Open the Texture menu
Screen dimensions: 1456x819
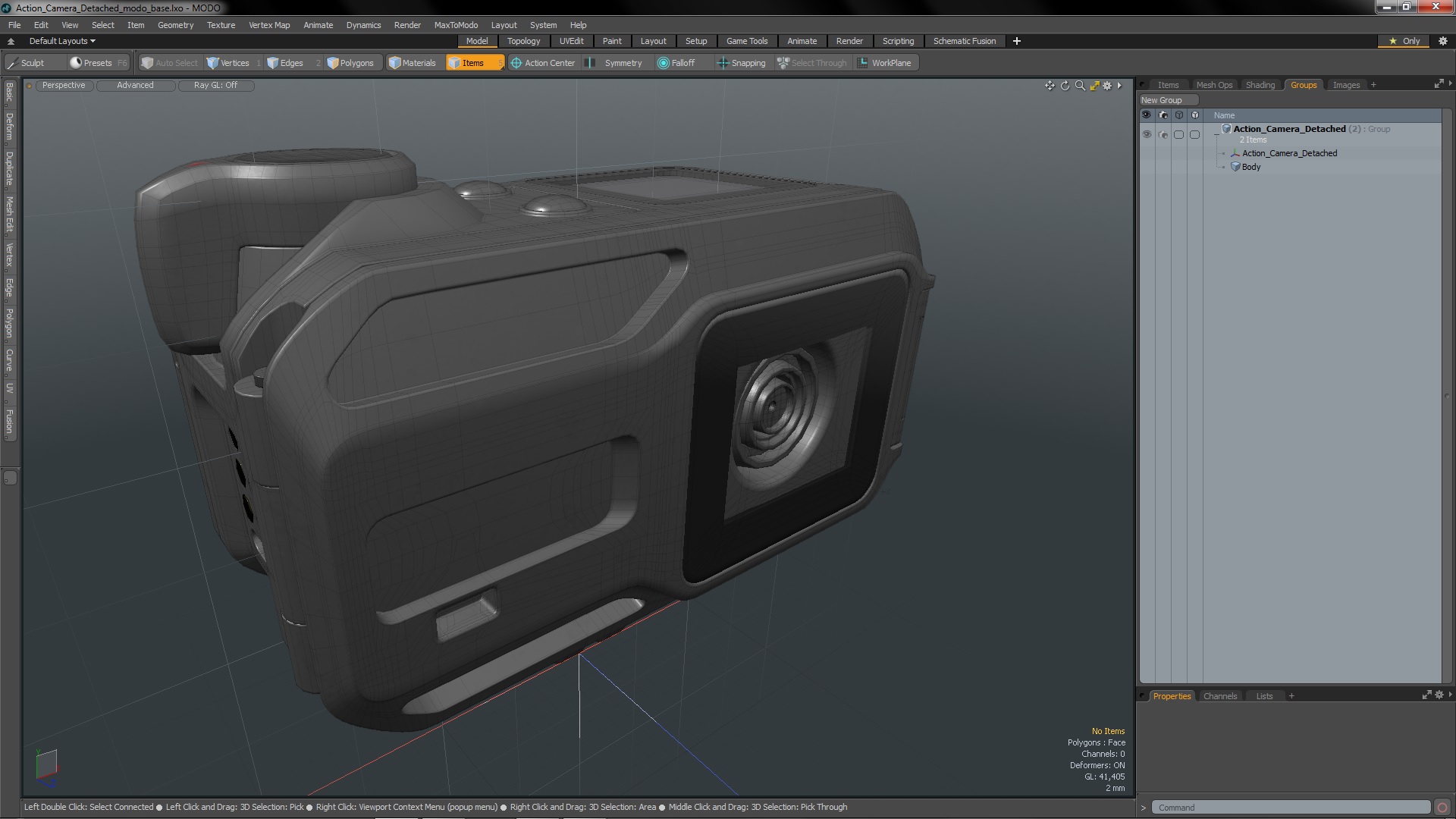[x=221, y=25]
